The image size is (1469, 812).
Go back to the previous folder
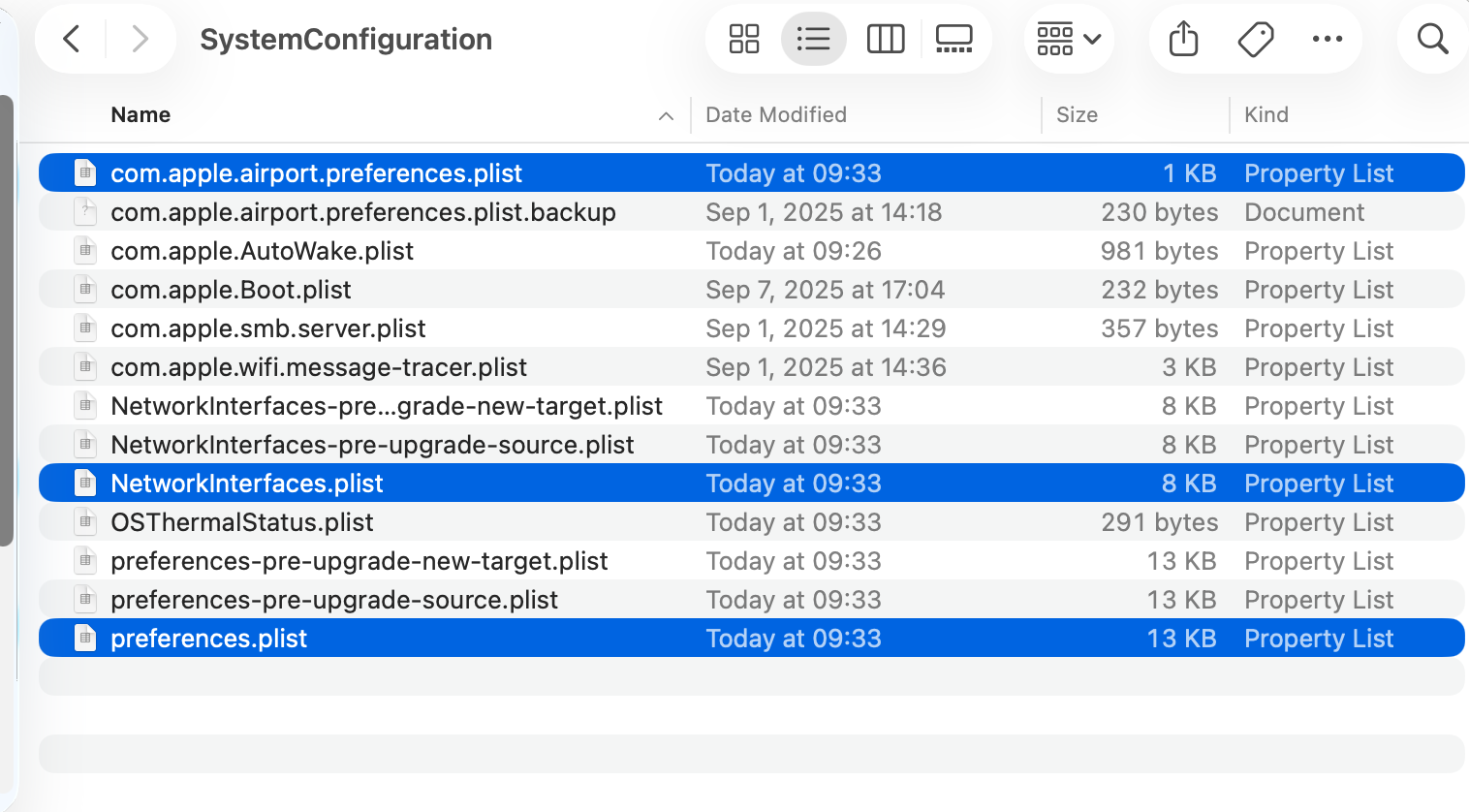pyautogui.click(x=72, y=40)
